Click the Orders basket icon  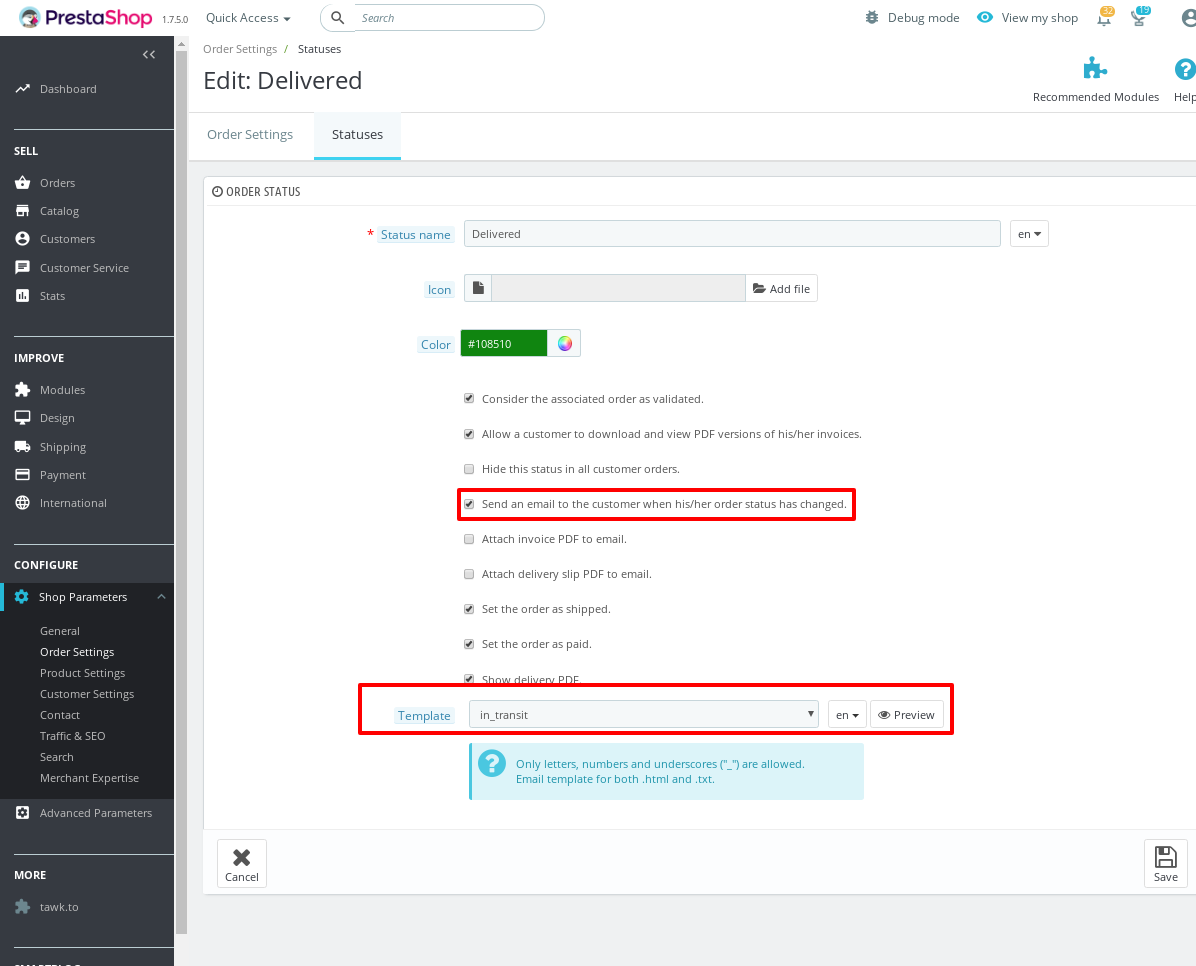click(x=22, y=182)
